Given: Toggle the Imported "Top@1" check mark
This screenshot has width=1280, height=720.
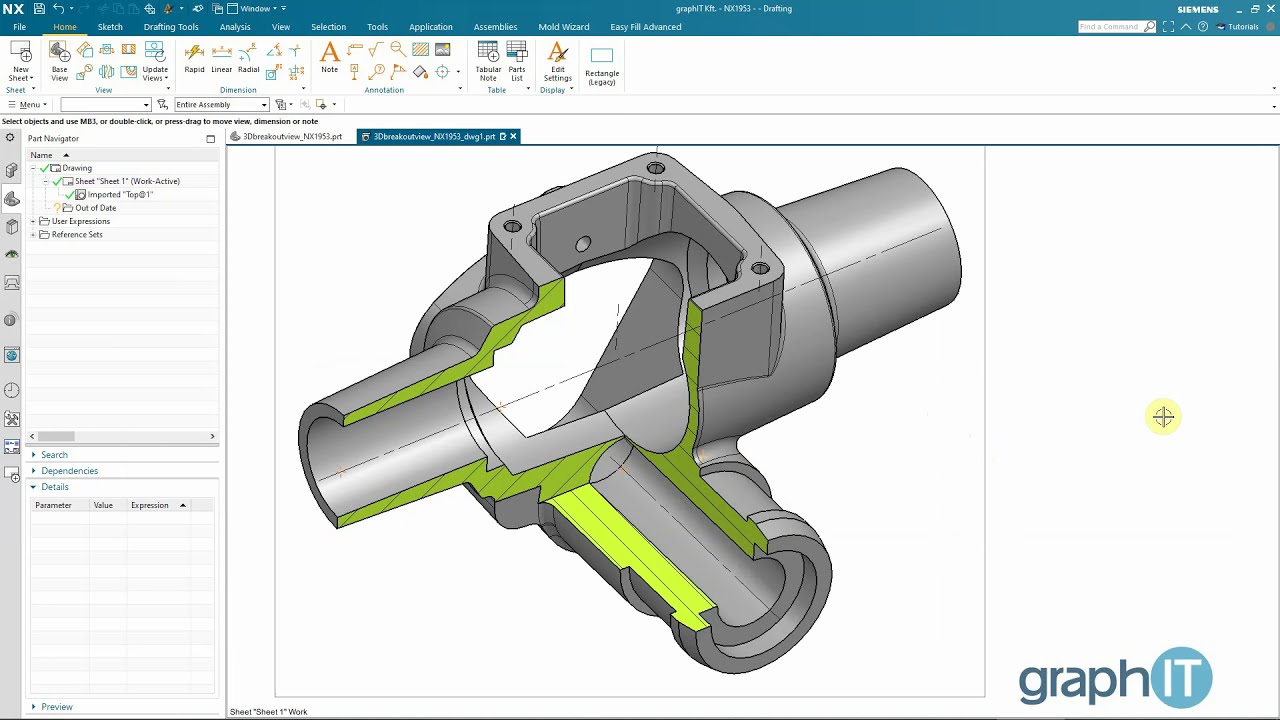Looking at the screenshot, I should [69, 194].
